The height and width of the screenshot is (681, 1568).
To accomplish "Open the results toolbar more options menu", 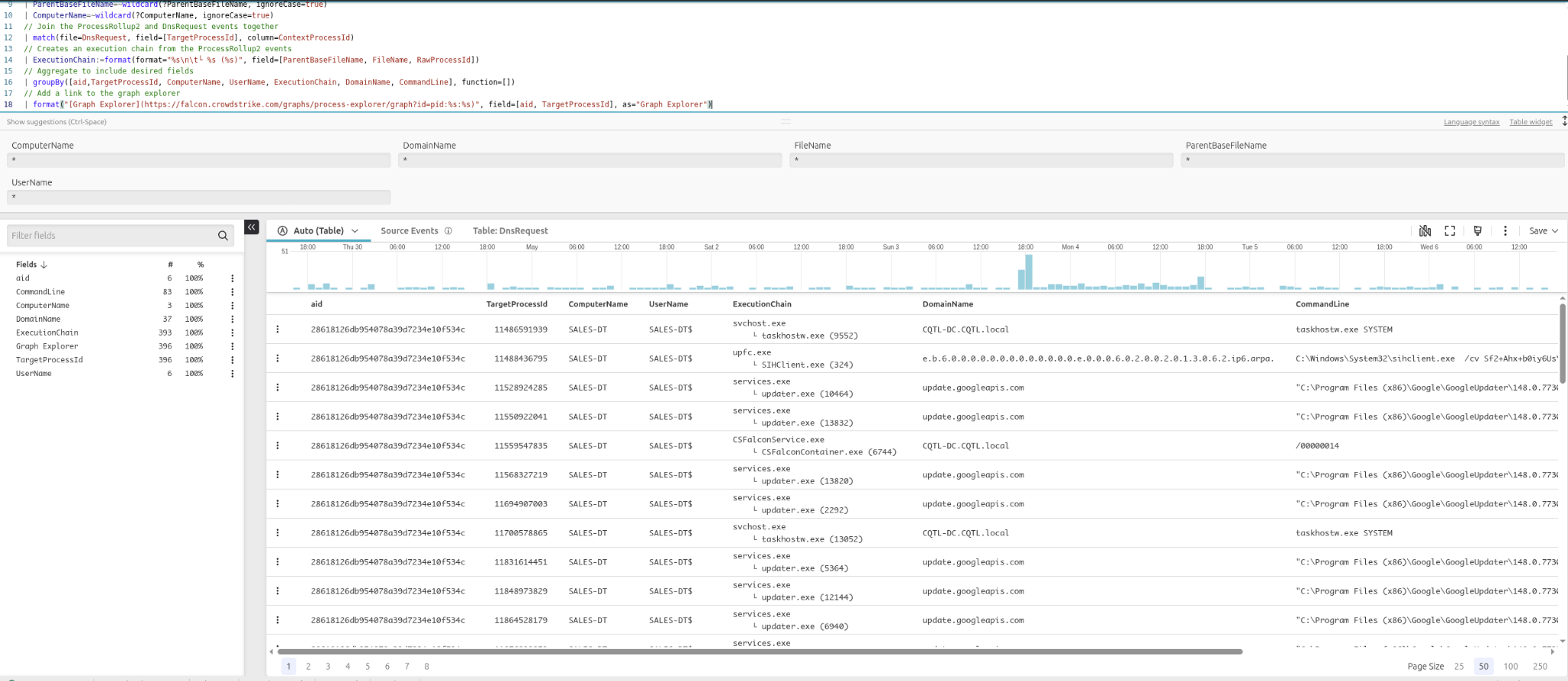I will [x=1505, y=231].
